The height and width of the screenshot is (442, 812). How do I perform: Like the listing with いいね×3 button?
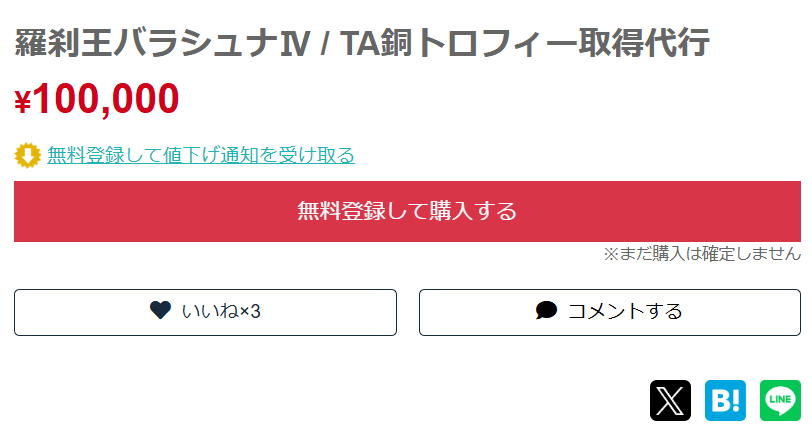(x=205, y=312)
